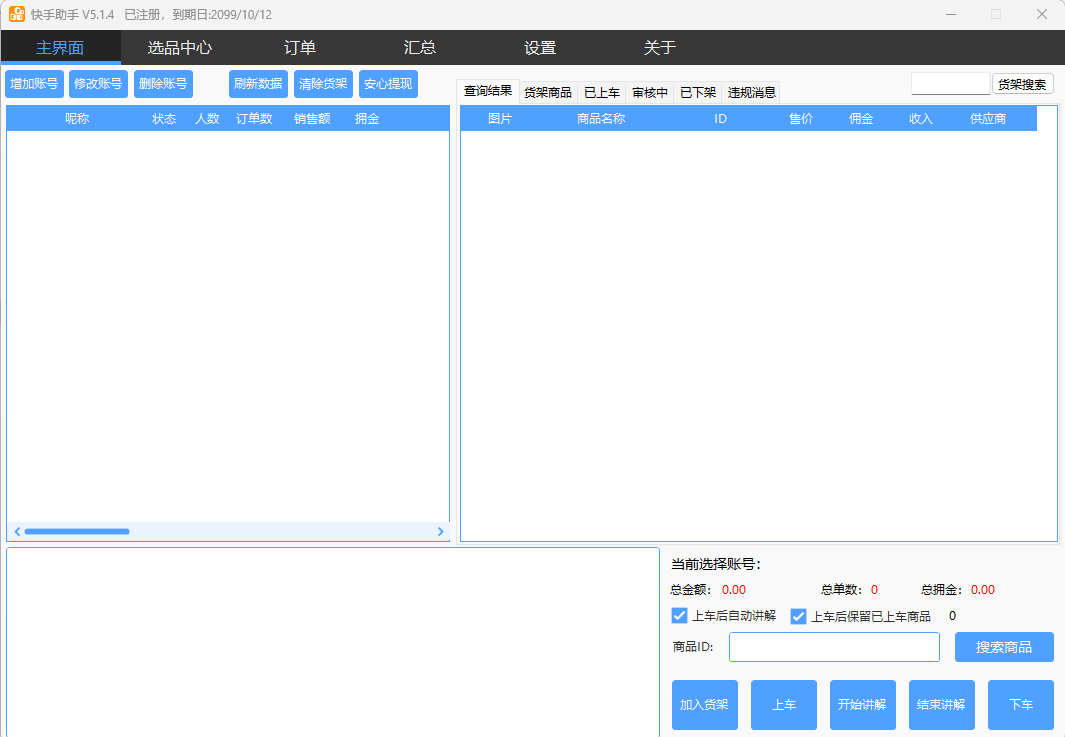1065x737 pixels.
Task: Click the 货架搜索 button
Action: coord(1022,85)
